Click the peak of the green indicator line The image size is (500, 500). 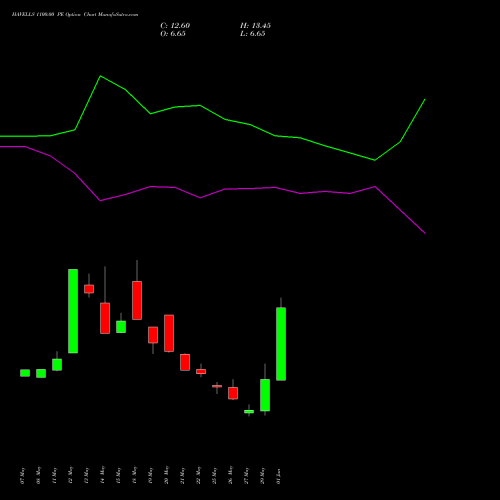tap(100, 76)
